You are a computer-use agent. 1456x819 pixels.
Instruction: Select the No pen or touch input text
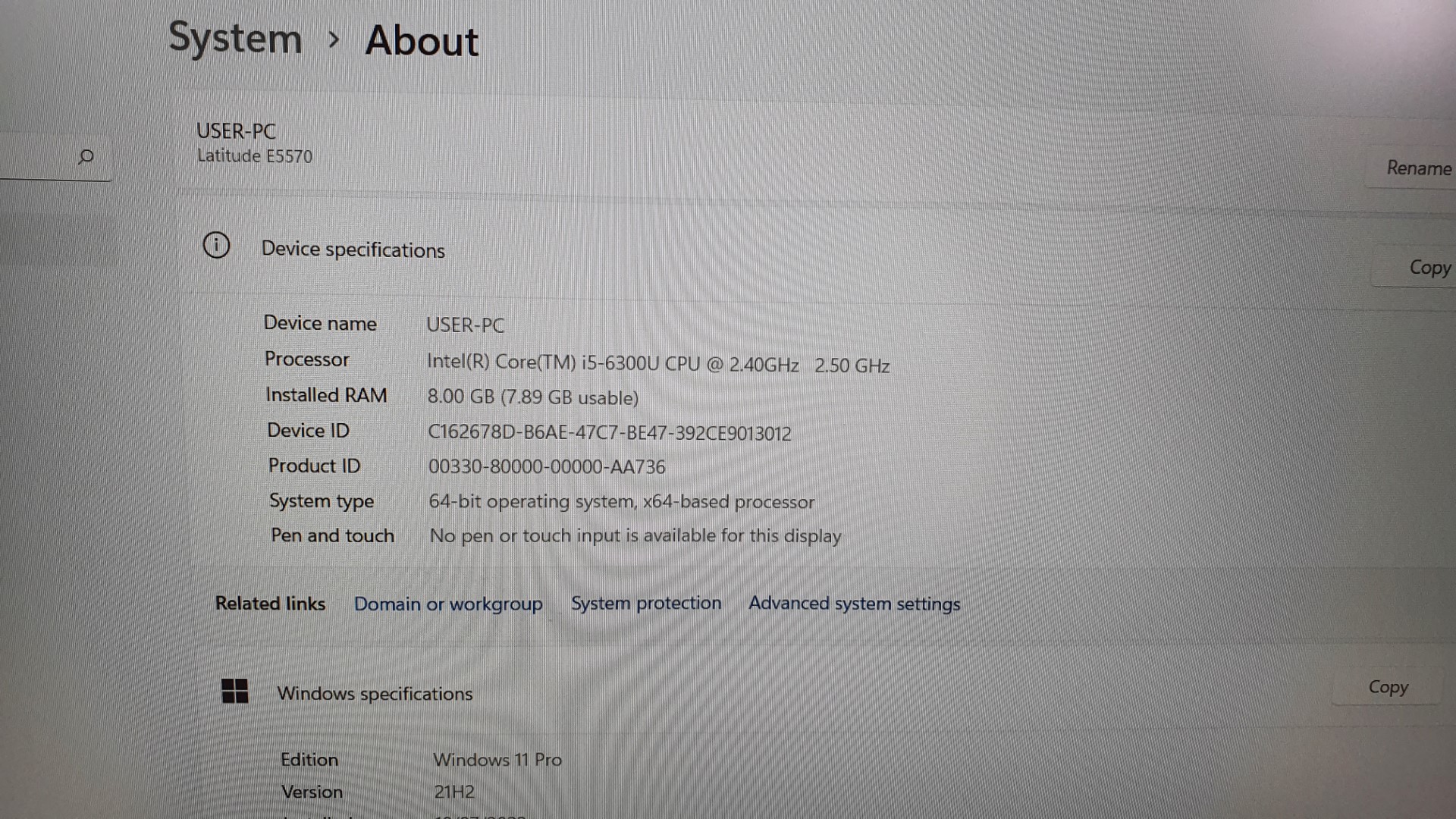pyautogui.click(x=635, y=536)
